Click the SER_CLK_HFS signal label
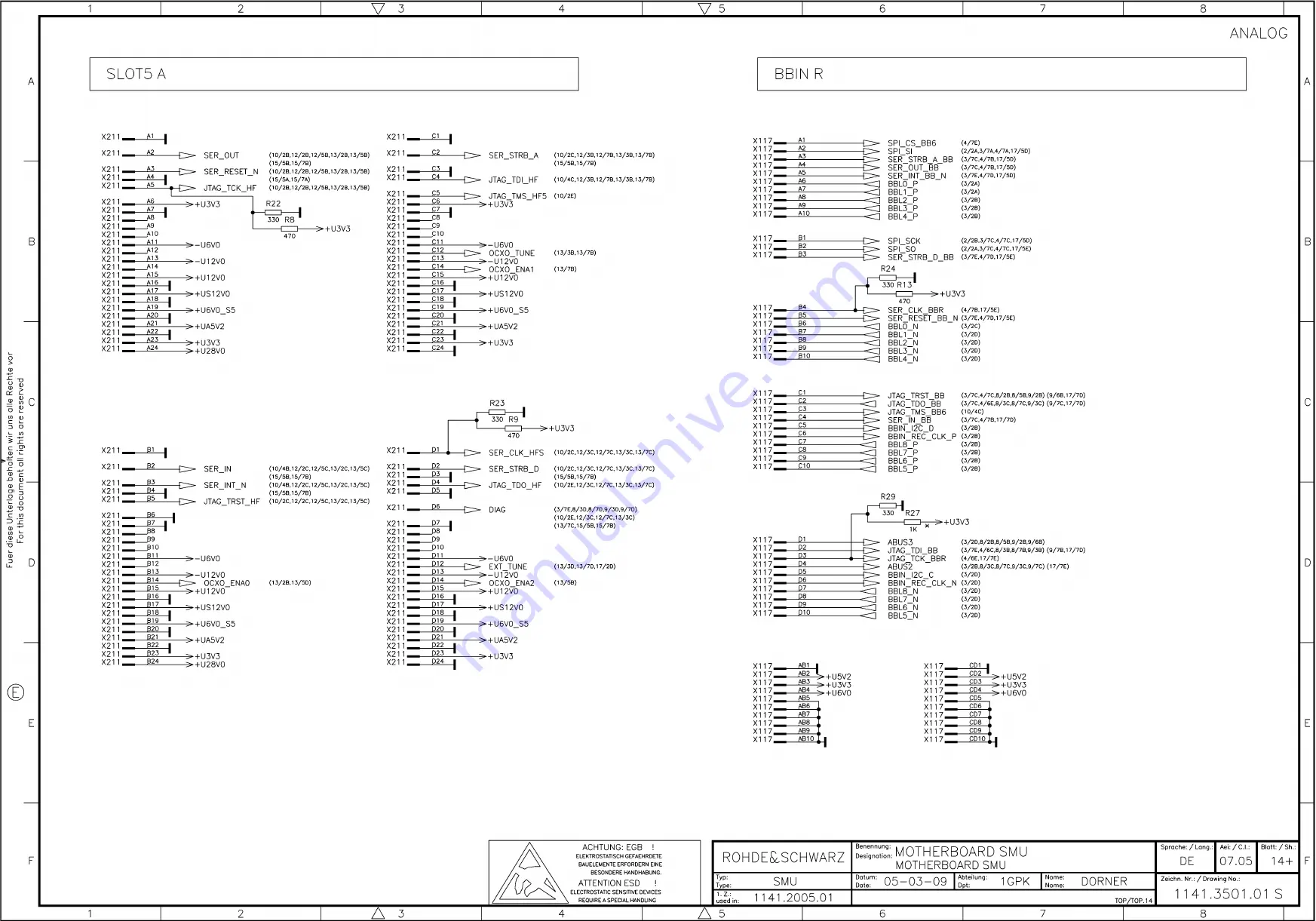Image resolution: width=1316 pixels, height=921 pixels. coord(516,453)
